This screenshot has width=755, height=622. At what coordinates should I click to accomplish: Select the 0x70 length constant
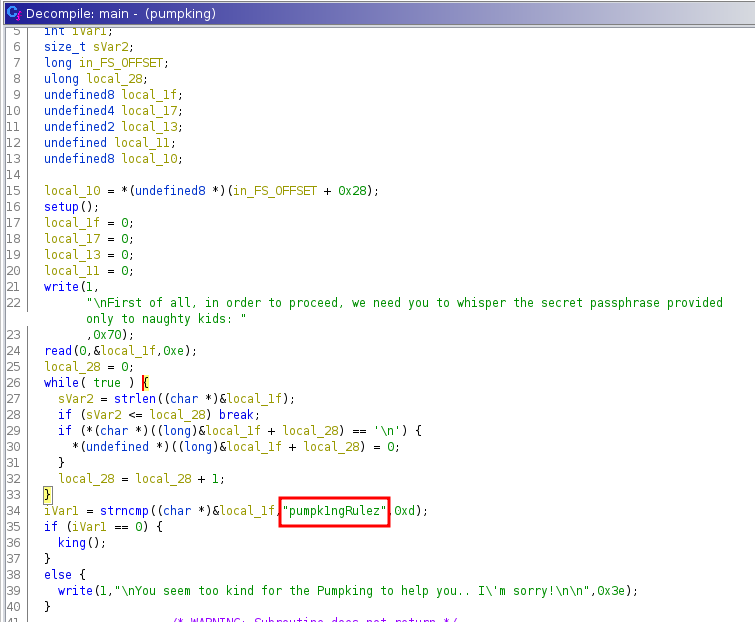pos(105,334)
